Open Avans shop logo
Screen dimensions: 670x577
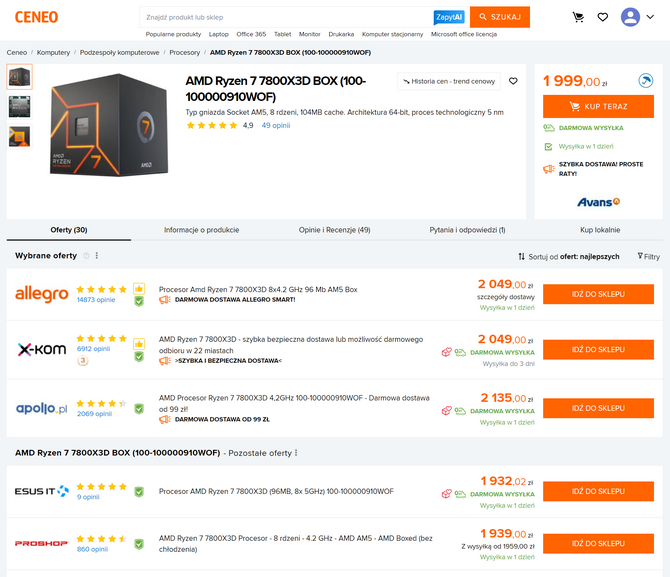598,202
